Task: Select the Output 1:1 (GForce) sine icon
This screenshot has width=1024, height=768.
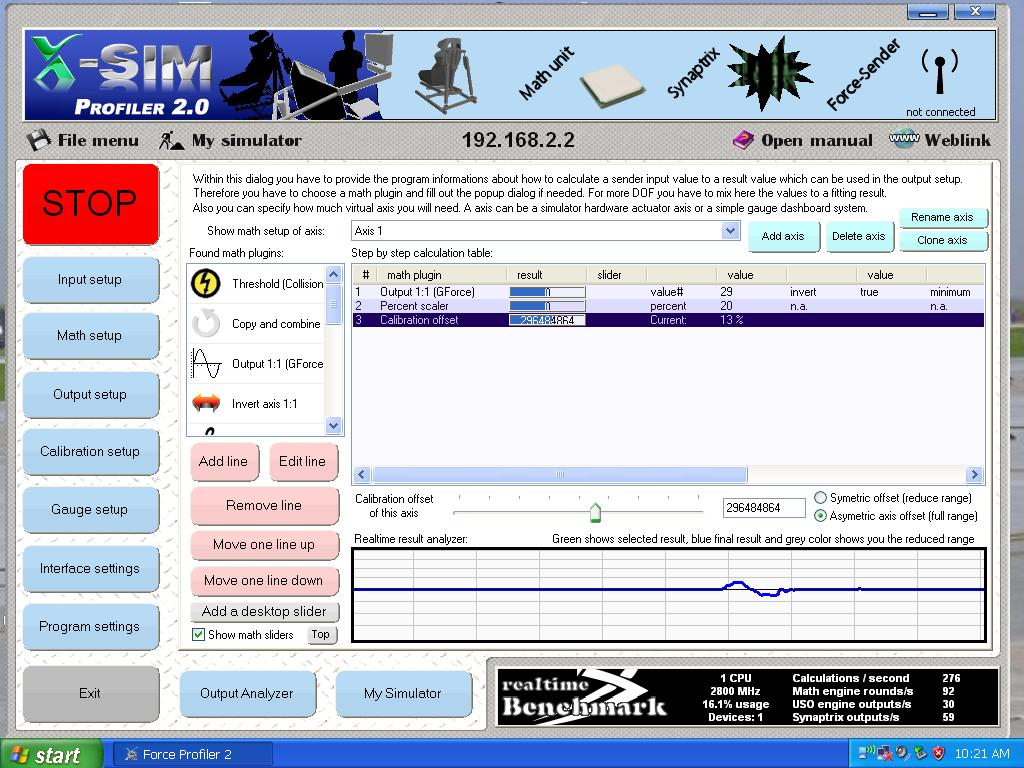Action: coord(206,363)
